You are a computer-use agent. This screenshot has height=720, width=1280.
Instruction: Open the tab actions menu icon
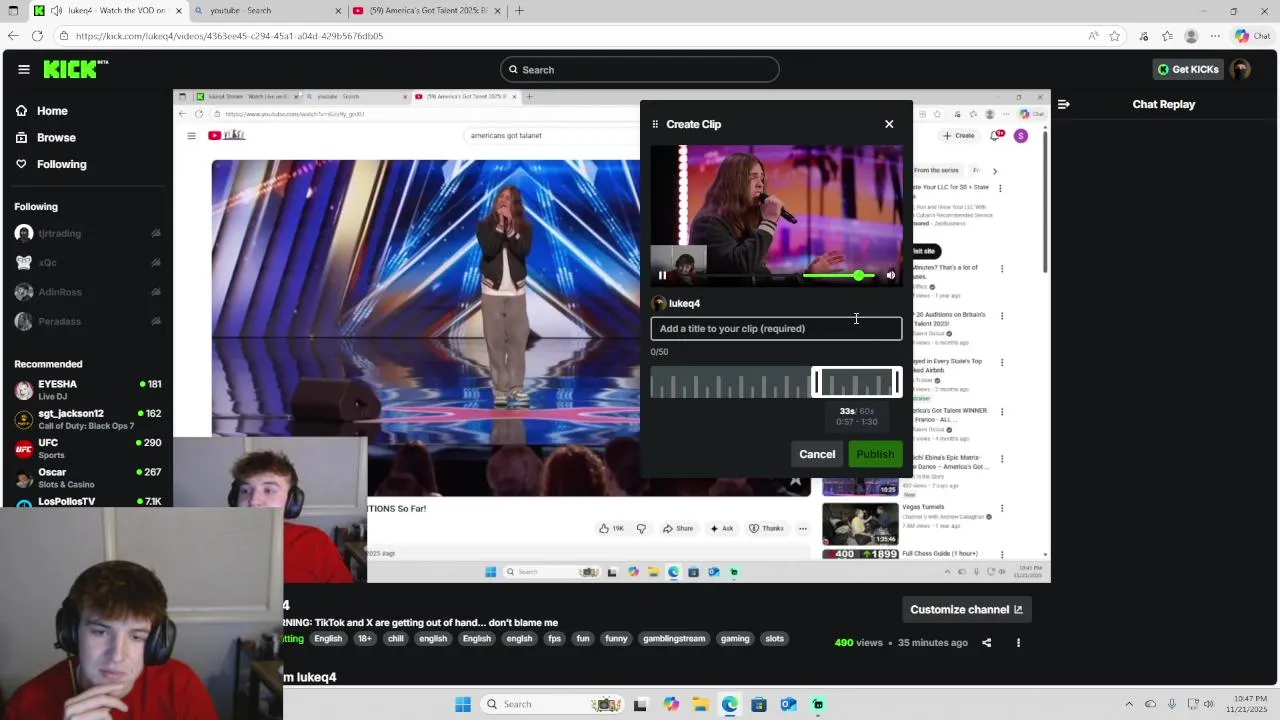(13, 11)
